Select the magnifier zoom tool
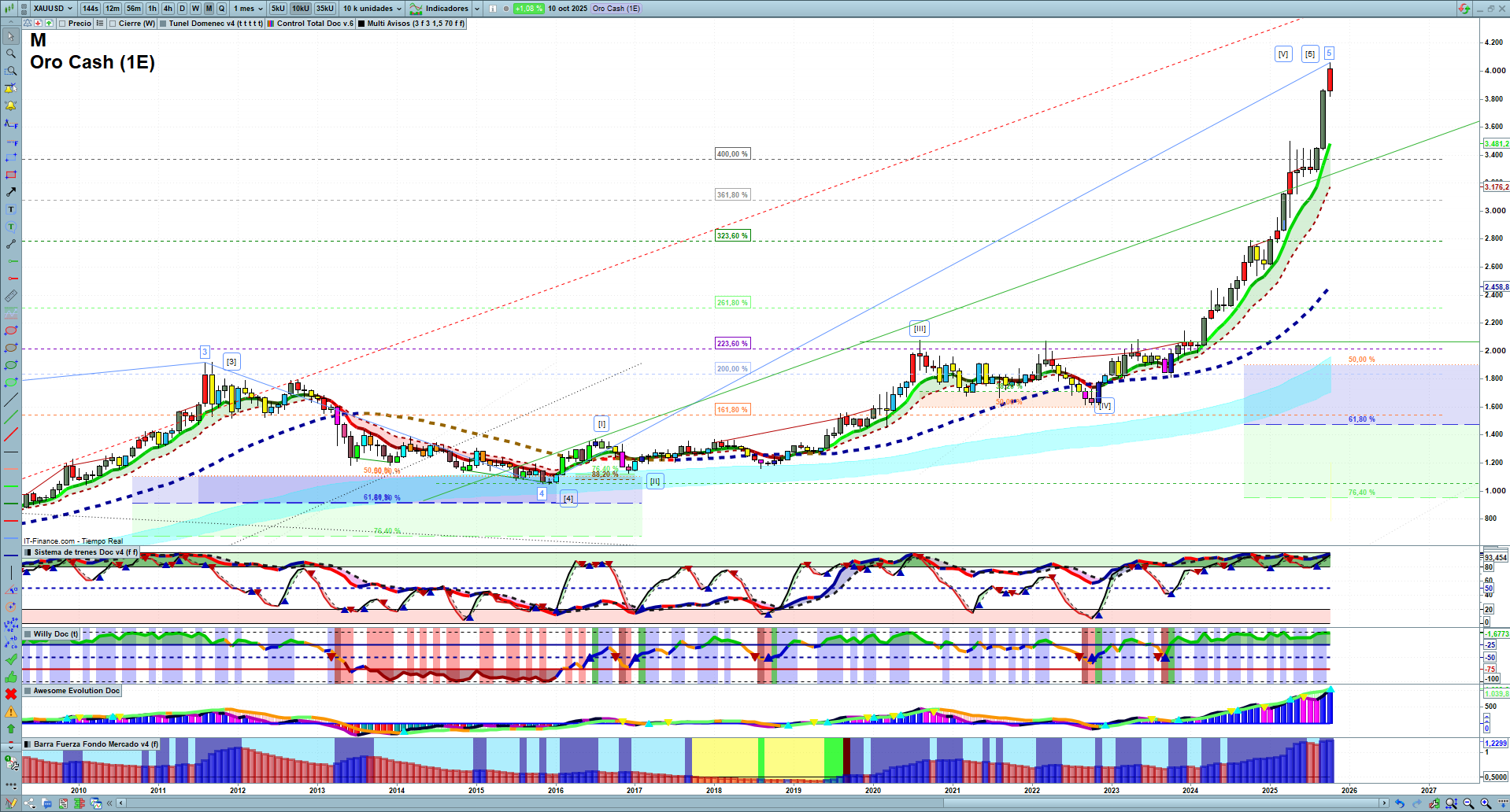This screenshot has height=812, width=1510. pyautogui.click(x=11, y=54)
